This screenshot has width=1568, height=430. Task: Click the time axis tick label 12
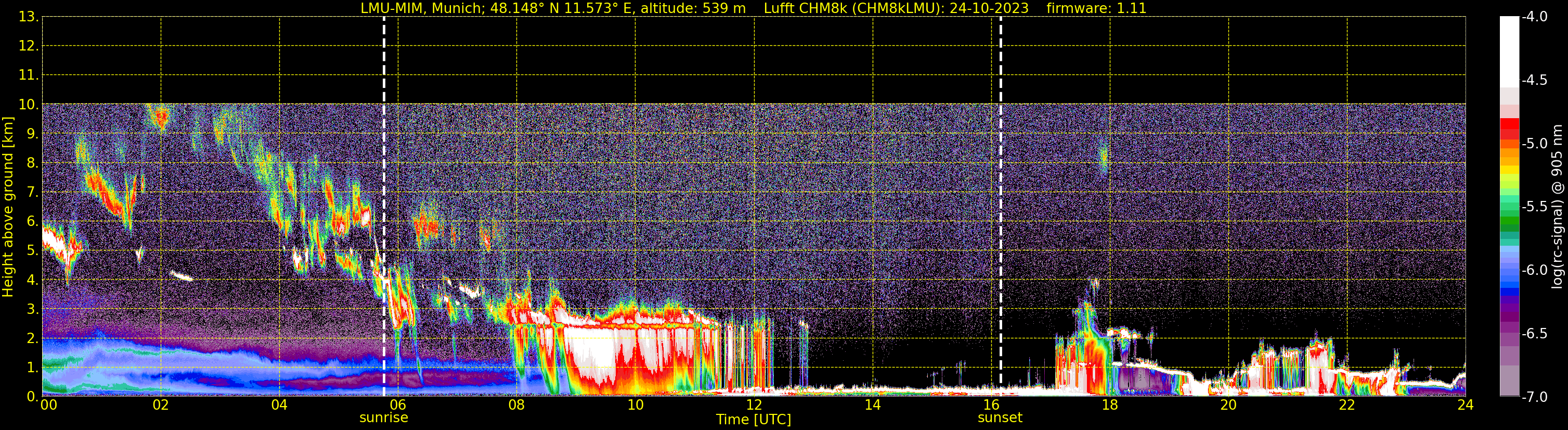[754, 406]
